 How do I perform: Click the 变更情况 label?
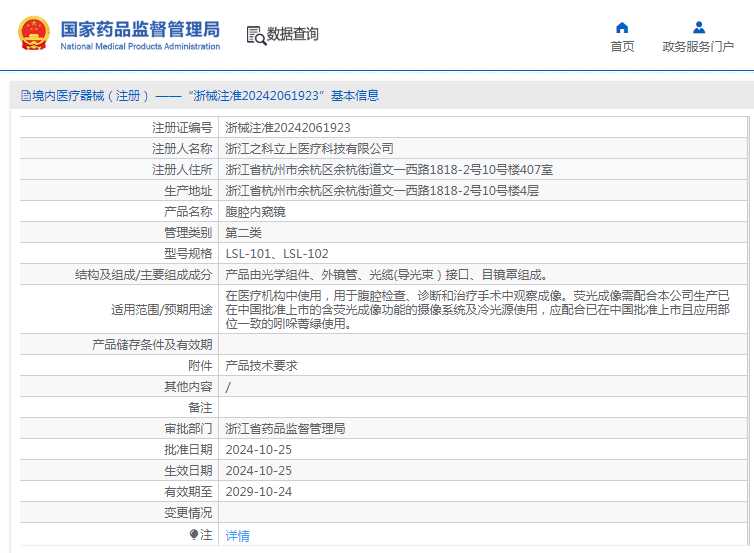coord(188,513)
